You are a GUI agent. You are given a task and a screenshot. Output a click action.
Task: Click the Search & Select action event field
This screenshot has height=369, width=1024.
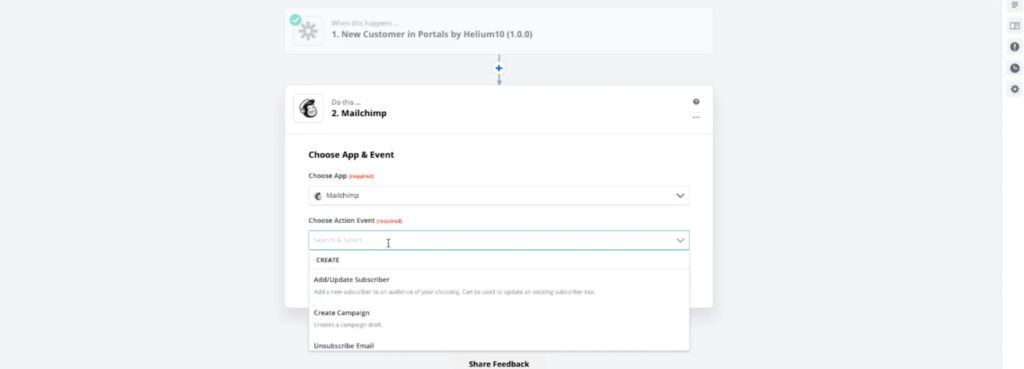(x=499, y=240)
